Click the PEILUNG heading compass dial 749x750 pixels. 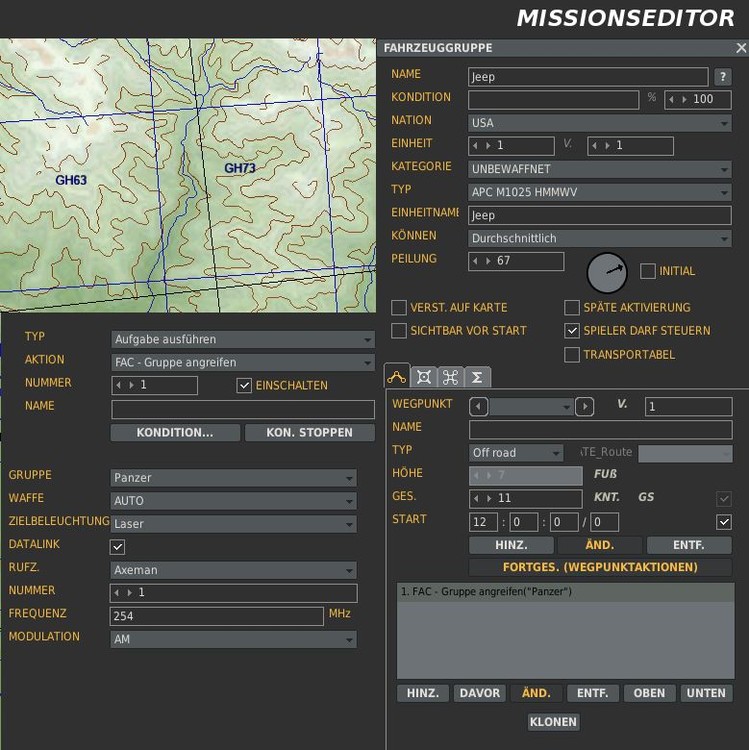click(x=606, y=271)
